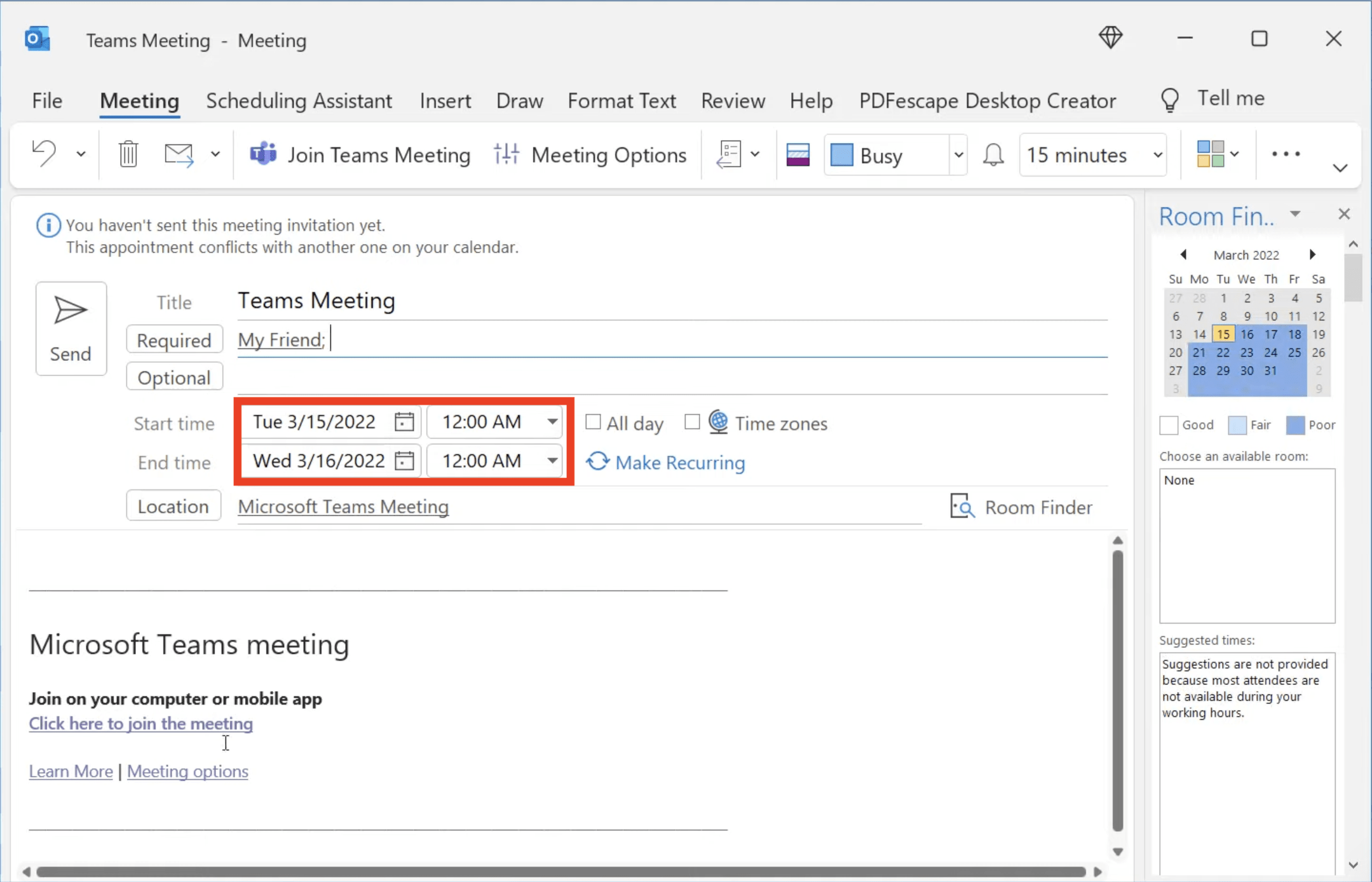1372x882 pixels.
Task: Open the File menu
Action: 47,100
